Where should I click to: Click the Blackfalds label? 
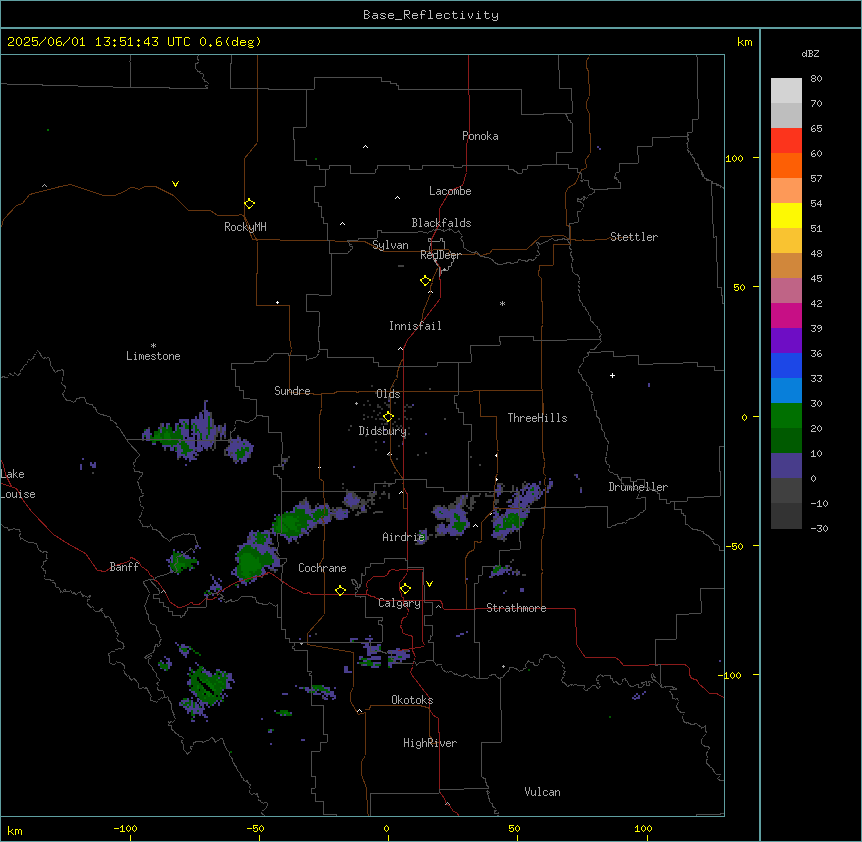(441, 223)
